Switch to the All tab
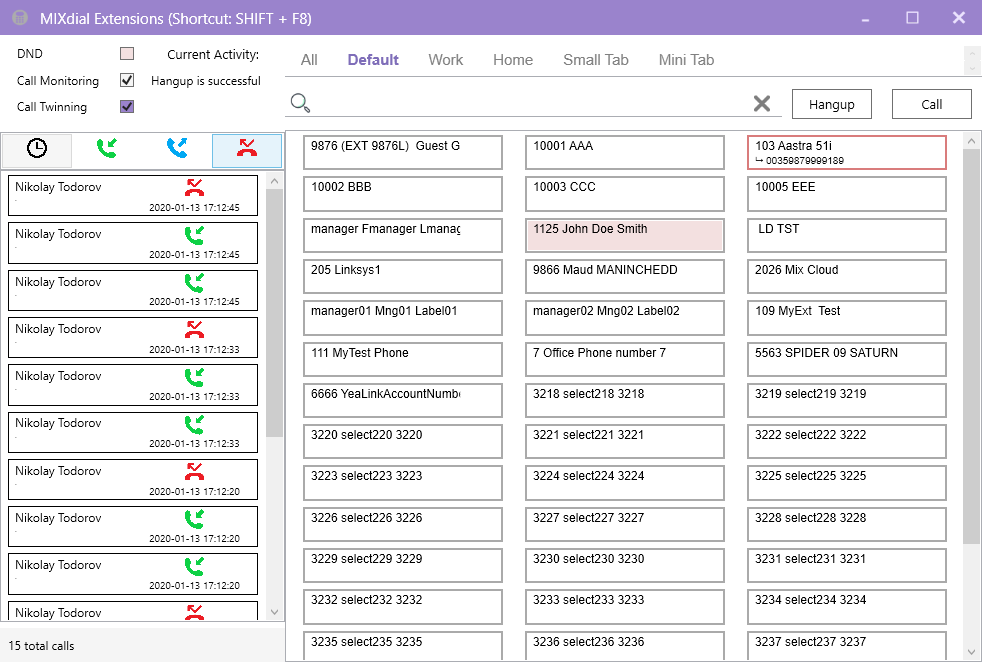This screenshot has width=982, height=662. tap(309, 60)
